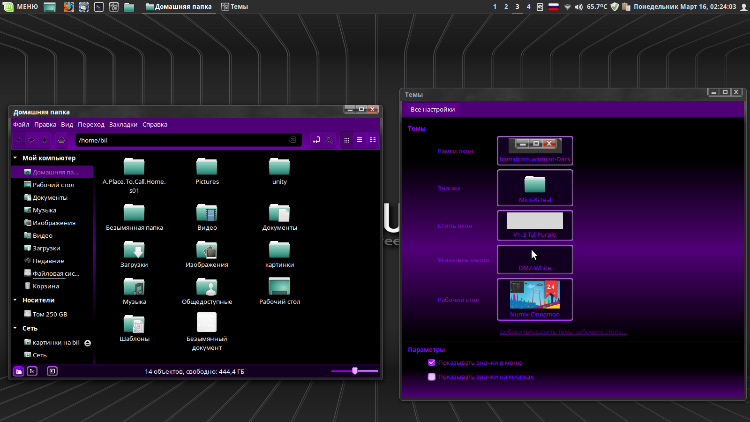Screen dimensions: 750x422
Task: Click the home folder toolbar icon
Action: [x=61, y=140]
